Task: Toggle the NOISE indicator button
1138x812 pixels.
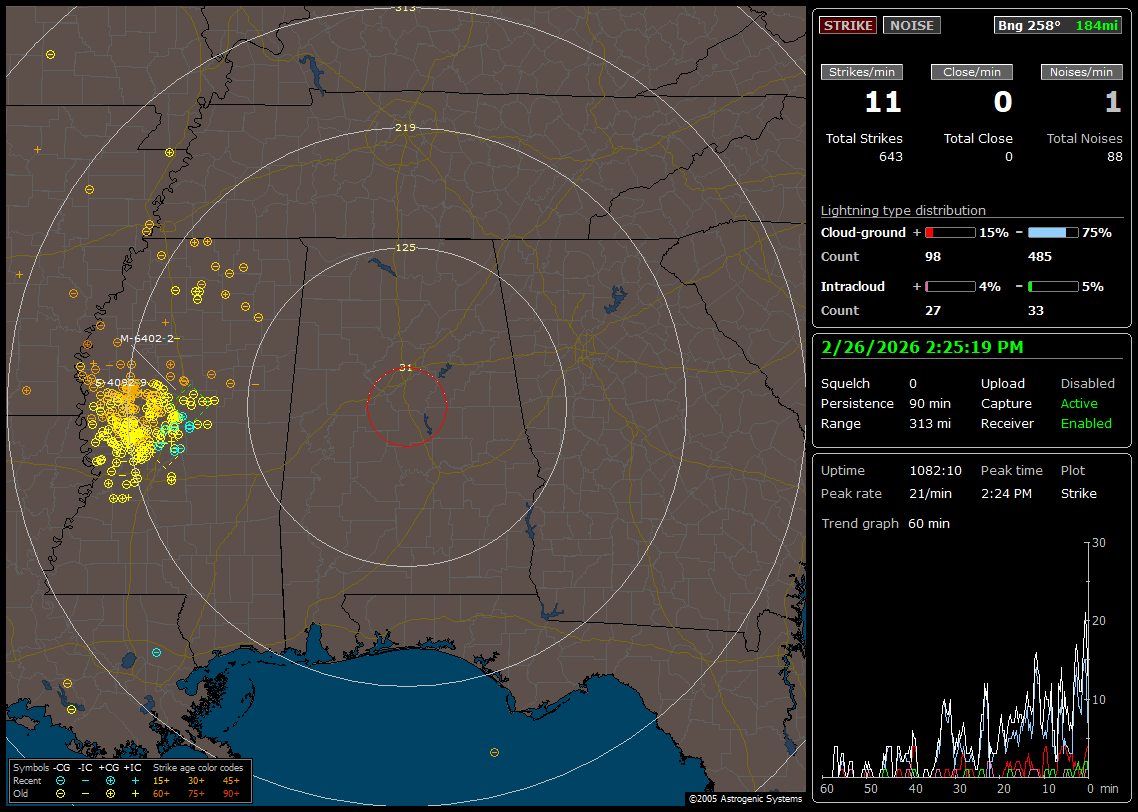Action: click(x=911, y=25)
